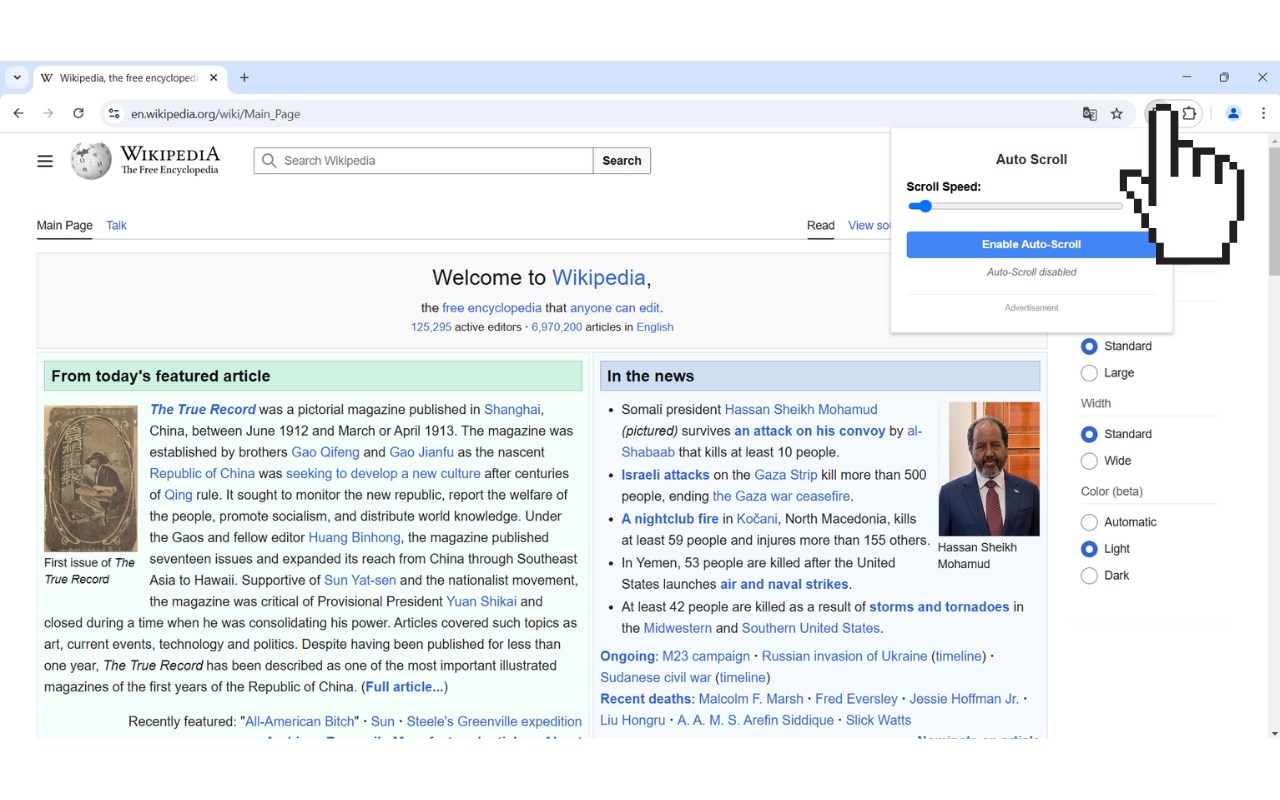Open the Ongoing events link
Image resolution: width=1280 pixels, height=800 pixels.
pos(627,656)
